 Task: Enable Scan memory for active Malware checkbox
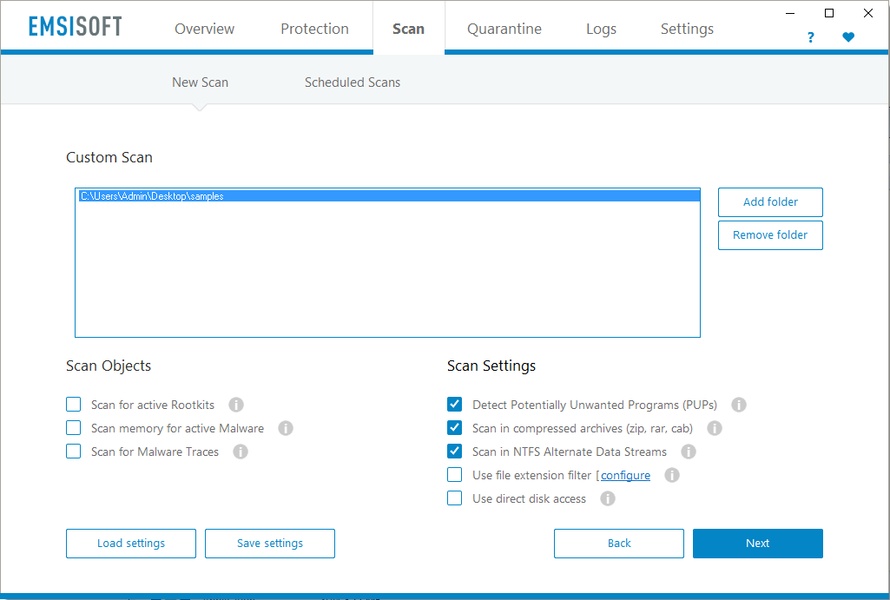73,427
